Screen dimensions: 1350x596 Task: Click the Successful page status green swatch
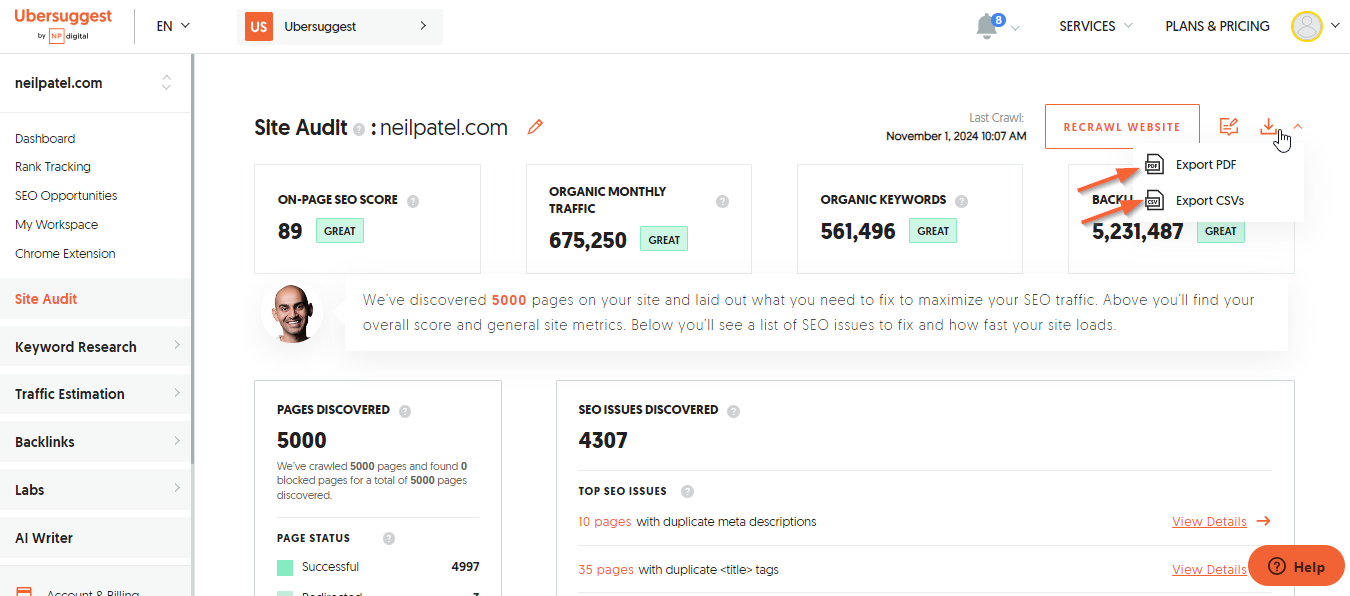285,568
